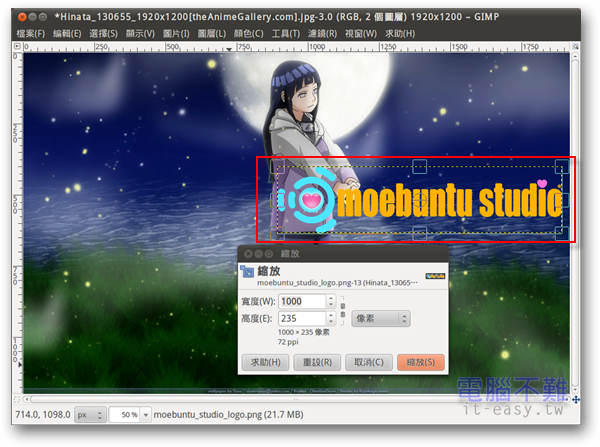
Task: Open the 圖層(L) layer menu
Action: tap(212, 34)
